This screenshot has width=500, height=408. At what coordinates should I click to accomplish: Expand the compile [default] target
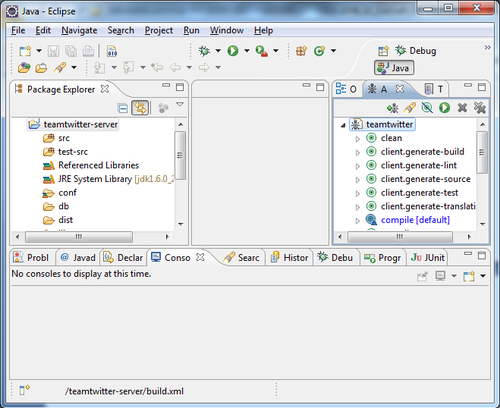tap(358, 221)
